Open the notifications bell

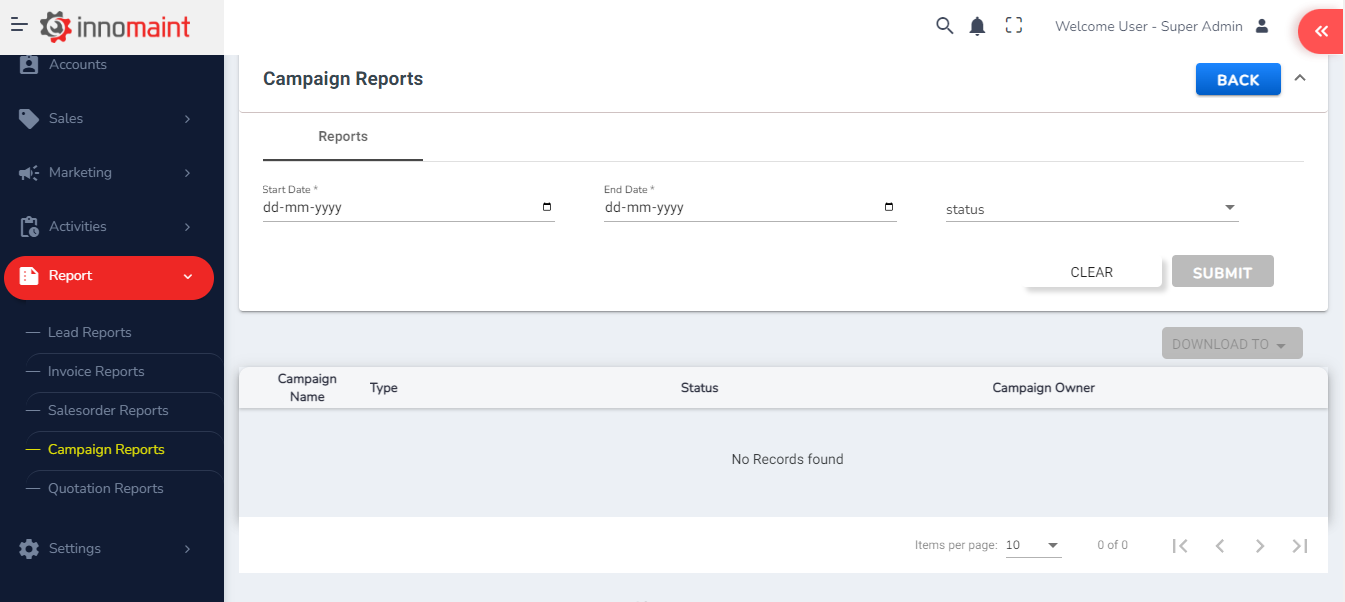pyautogui.click(x=978, y=27)
